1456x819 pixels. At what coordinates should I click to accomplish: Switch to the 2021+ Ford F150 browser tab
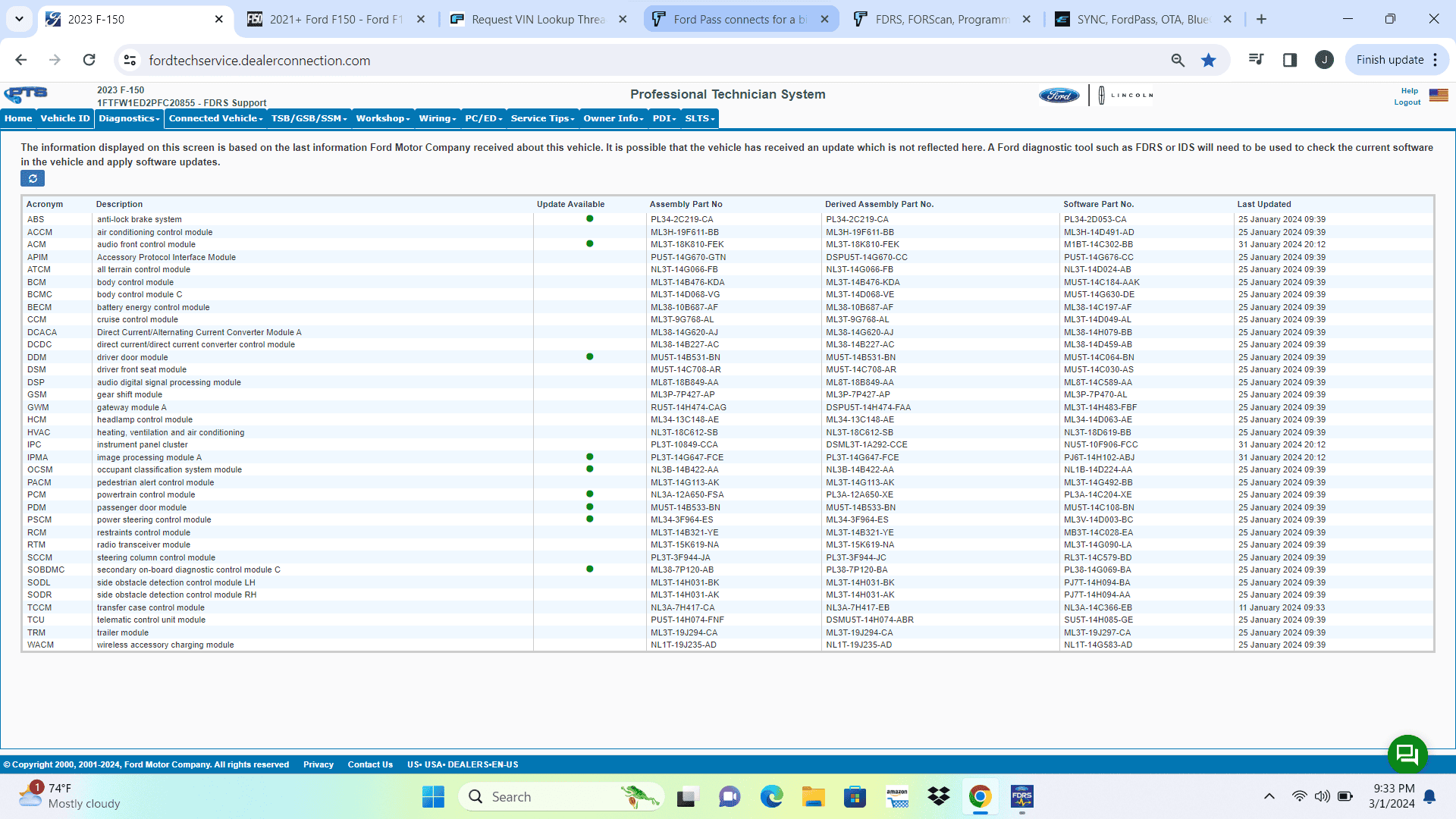pyautogui.click(x=328, y=19)
